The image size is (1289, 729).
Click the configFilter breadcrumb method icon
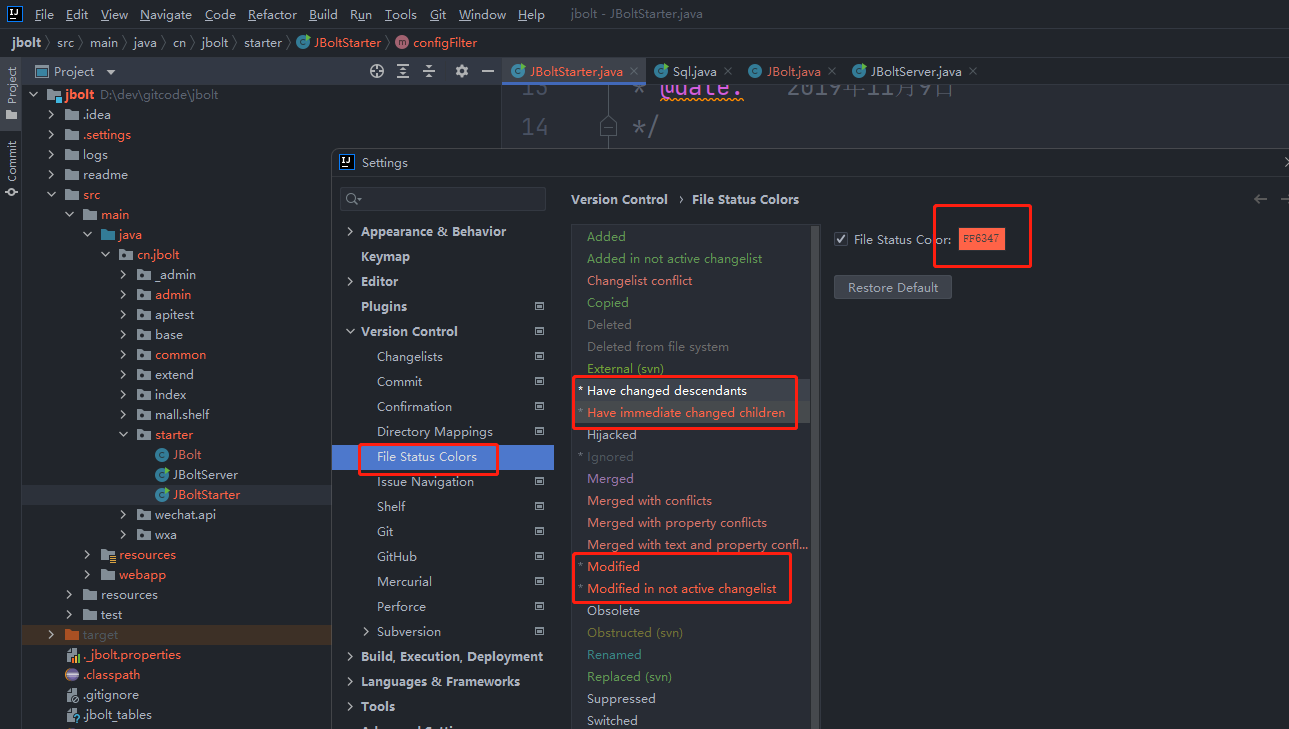tap(403, 43)
